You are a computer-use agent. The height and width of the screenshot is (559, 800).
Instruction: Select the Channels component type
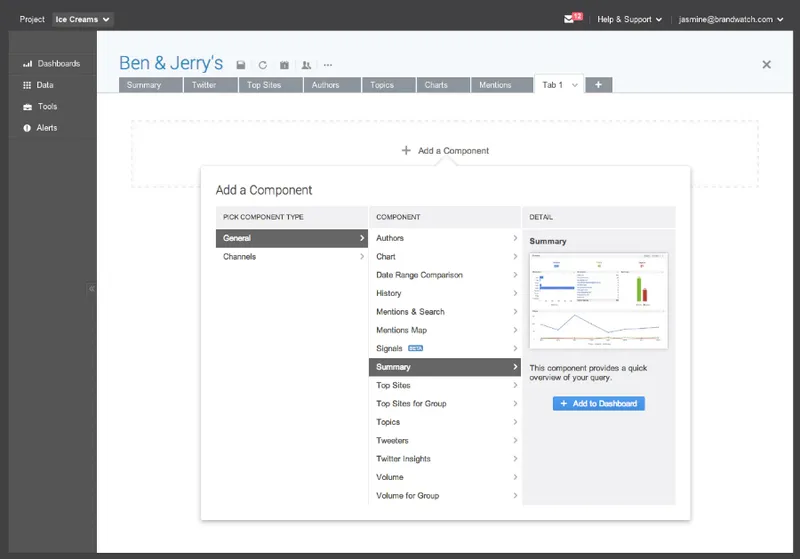[x=292, y=257]
